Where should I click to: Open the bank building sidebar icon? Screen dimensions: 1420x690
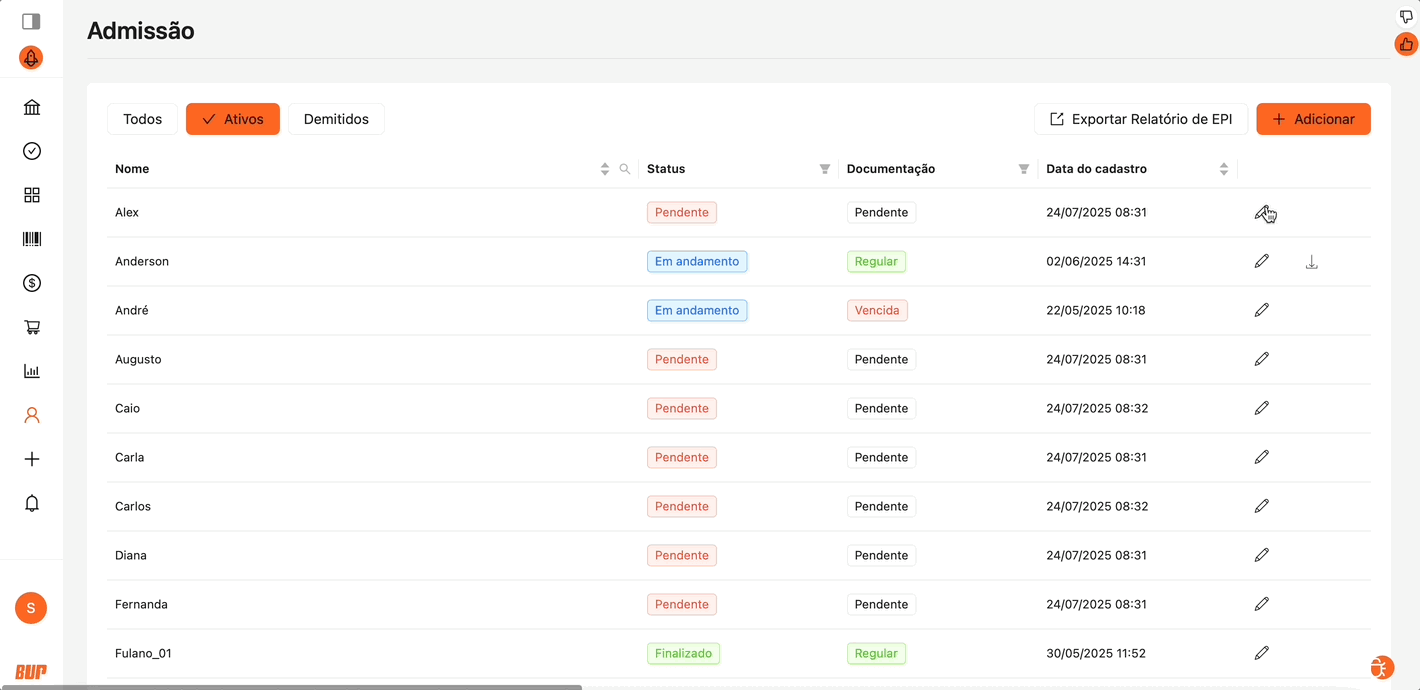coord(32,108)
